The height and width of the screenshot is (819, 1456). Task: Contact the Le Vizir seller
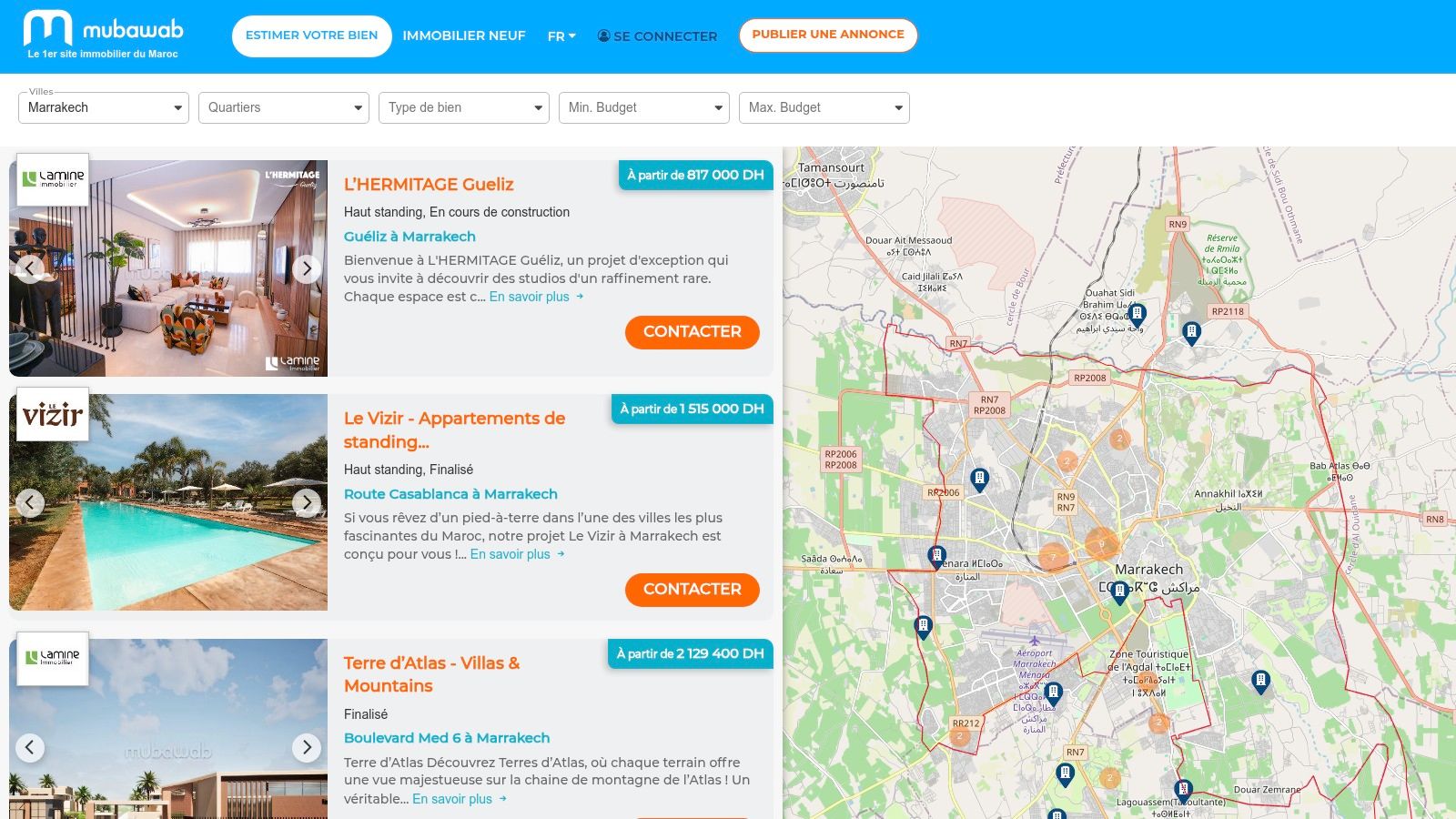click(x=693, y=590)
